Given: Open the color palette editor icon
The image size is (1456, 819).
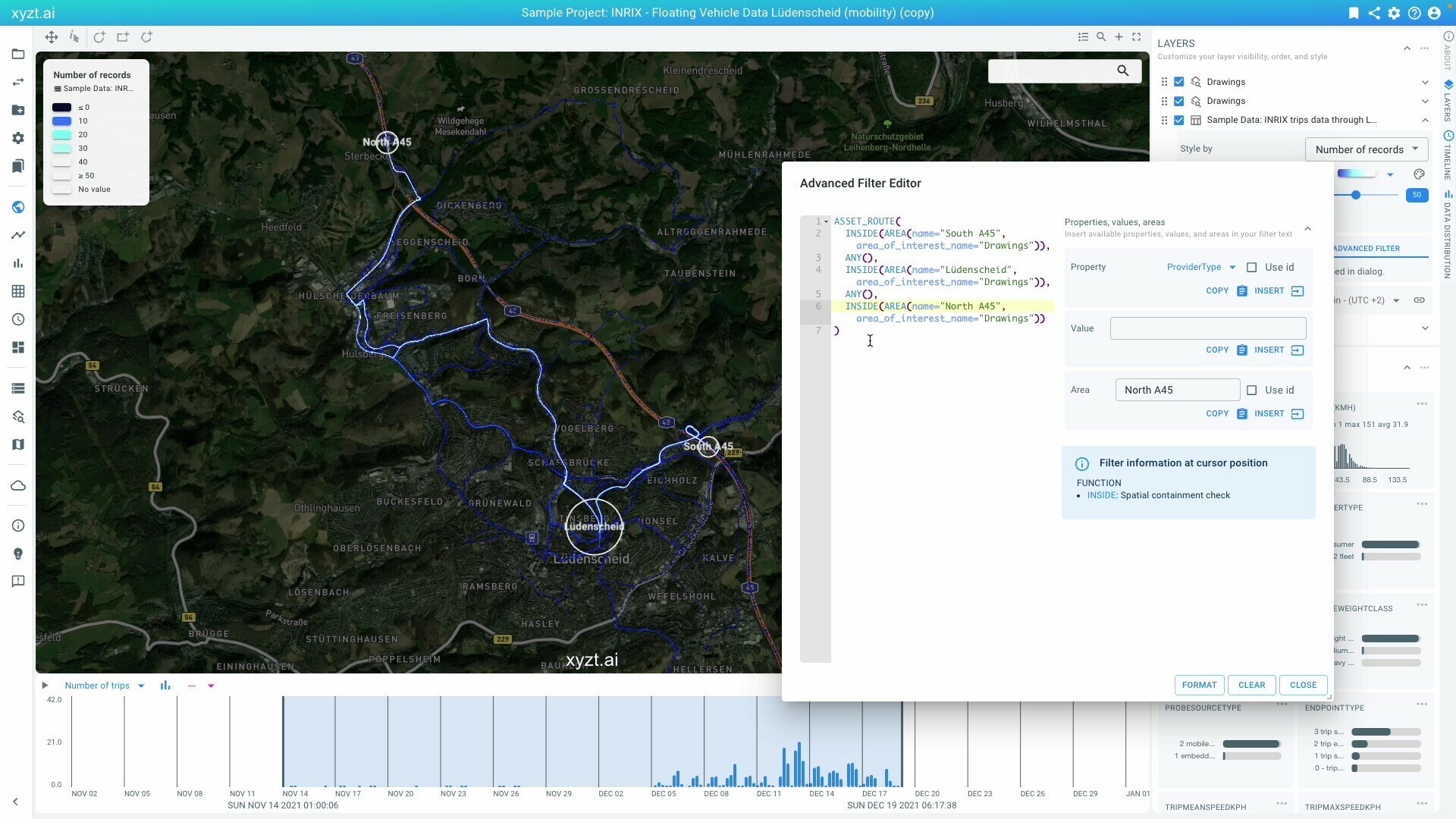Looking at the screenshot, I should pyautogui.click(x=1419, y=174).
